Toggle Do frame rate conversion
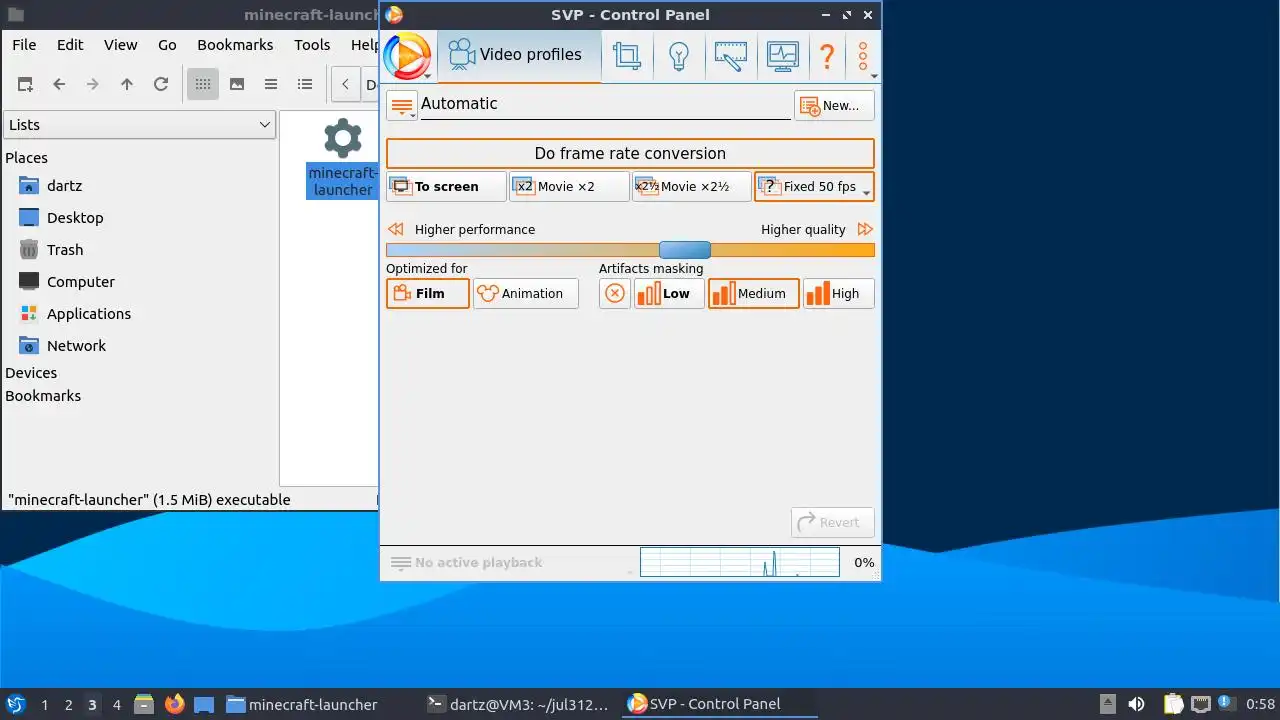The width and height of the screenshot is (1280, 720). pos(630,153)
